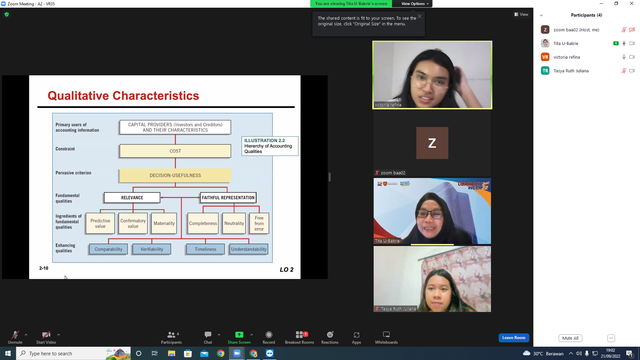Open Zoom Apps

tap(356, 337)
